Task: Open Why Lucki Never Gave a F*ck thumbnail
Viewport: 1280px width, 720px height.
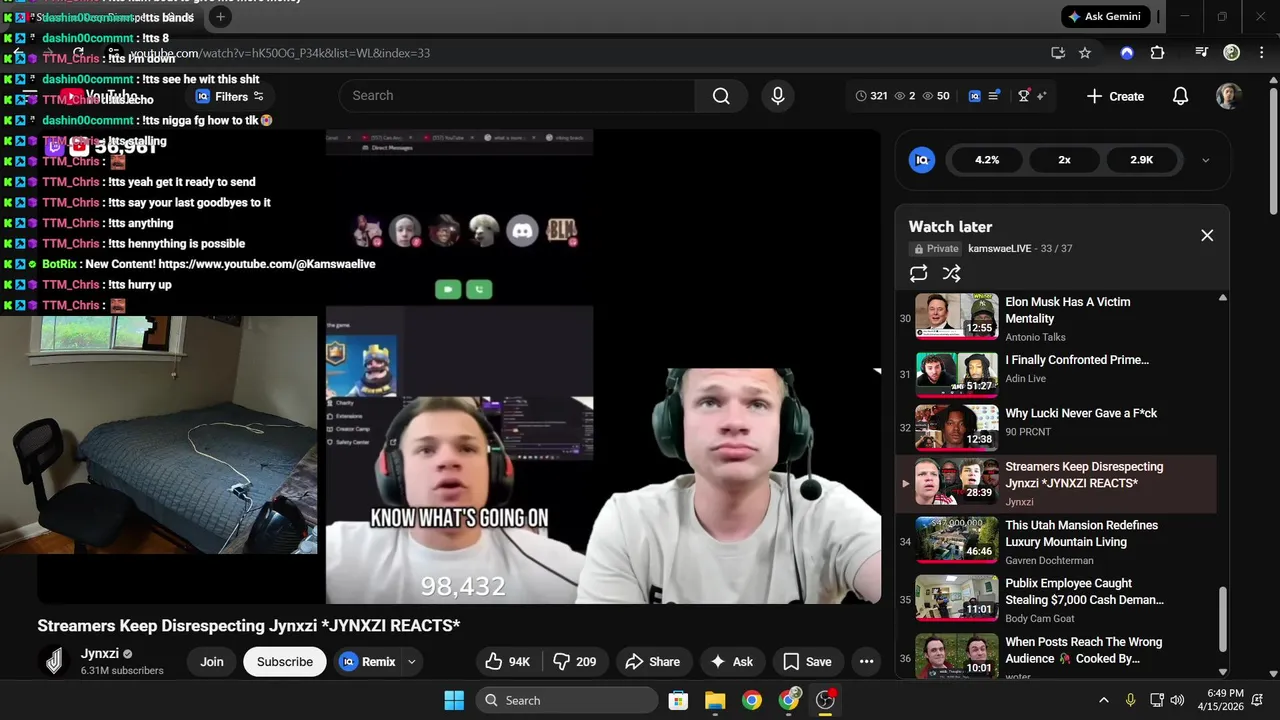Action: click(957, 428)
